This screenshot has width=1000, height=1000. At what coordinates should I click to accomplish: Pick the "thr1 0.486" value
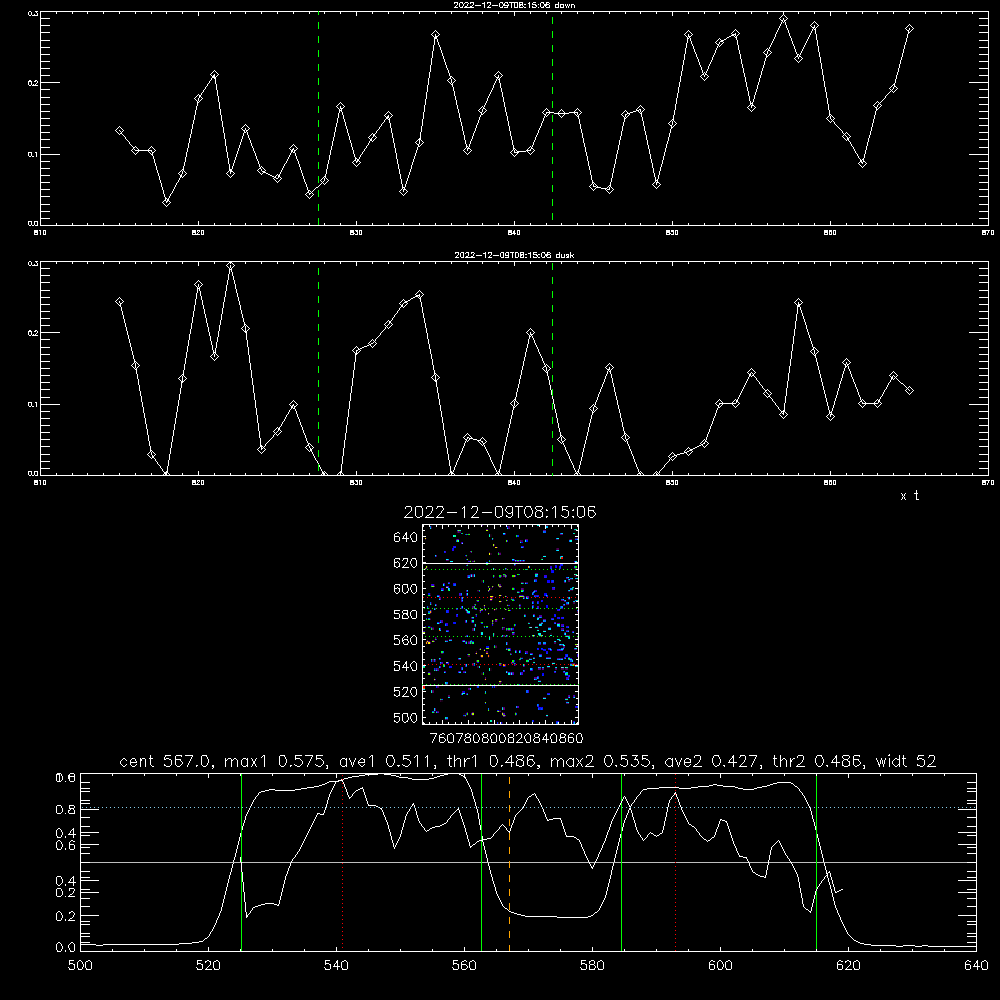(x=490, y=761)
